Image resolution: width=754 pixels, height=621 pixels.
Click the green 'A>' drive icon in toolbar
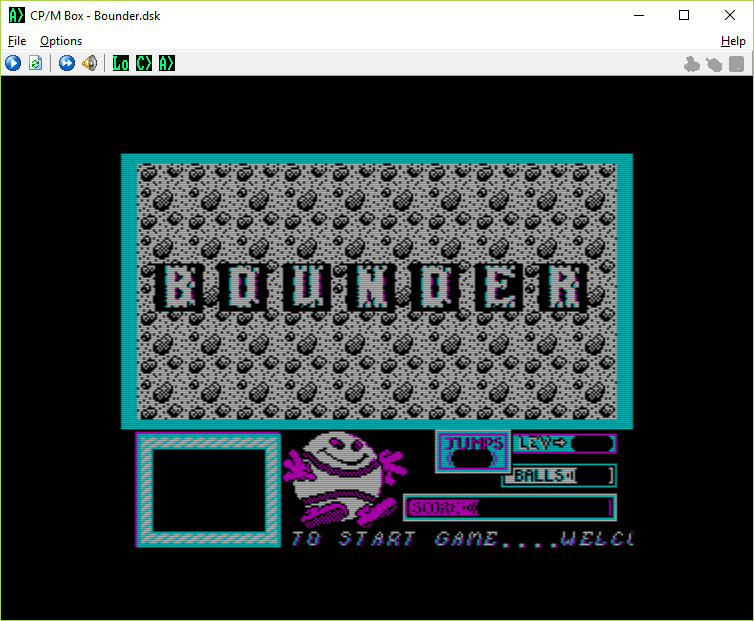pyautogui.click(x=167, y=63)
